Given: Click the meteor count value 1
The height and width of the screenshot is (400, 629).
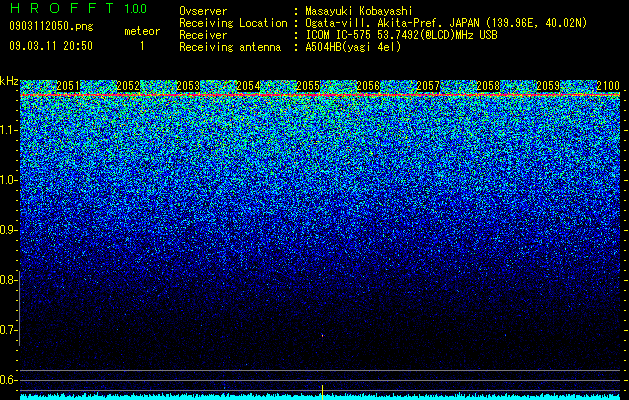Looking at the screenshot, I should (142, 46).
